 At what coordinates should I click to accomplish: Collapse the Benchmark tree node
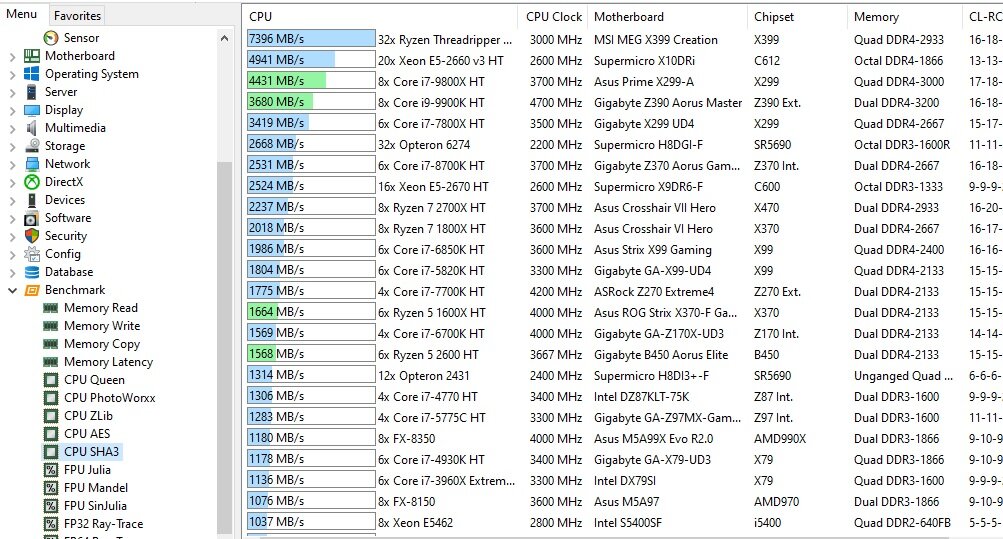[x=12, y=290]
